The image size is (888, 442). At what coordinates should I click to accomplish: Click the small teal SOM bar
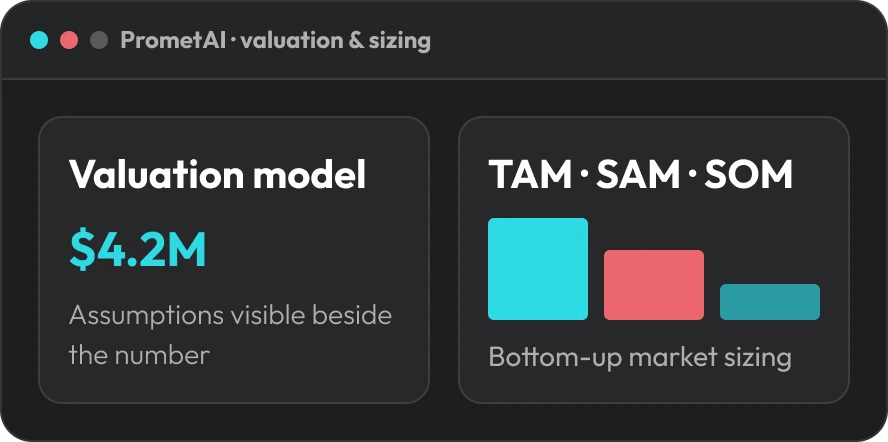(x=770, y=302)
